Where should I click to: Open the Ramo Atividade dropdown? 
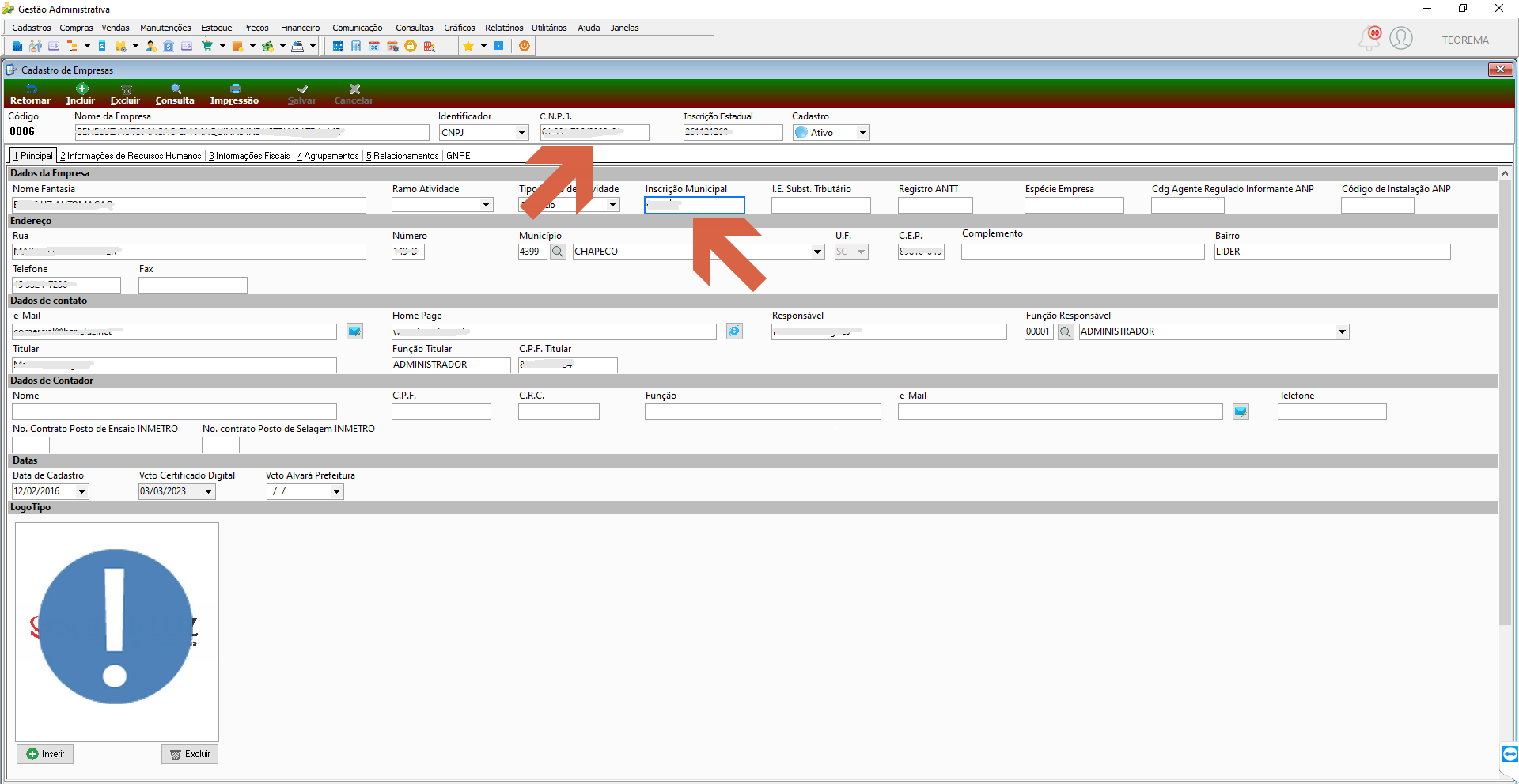[486, 205]
